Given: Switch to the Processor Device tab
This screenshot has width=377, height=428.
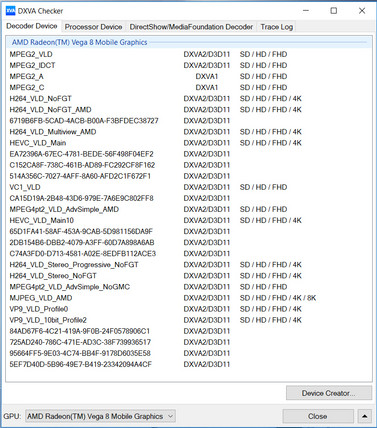Looking at the screenshot, I should pos(93,27).
